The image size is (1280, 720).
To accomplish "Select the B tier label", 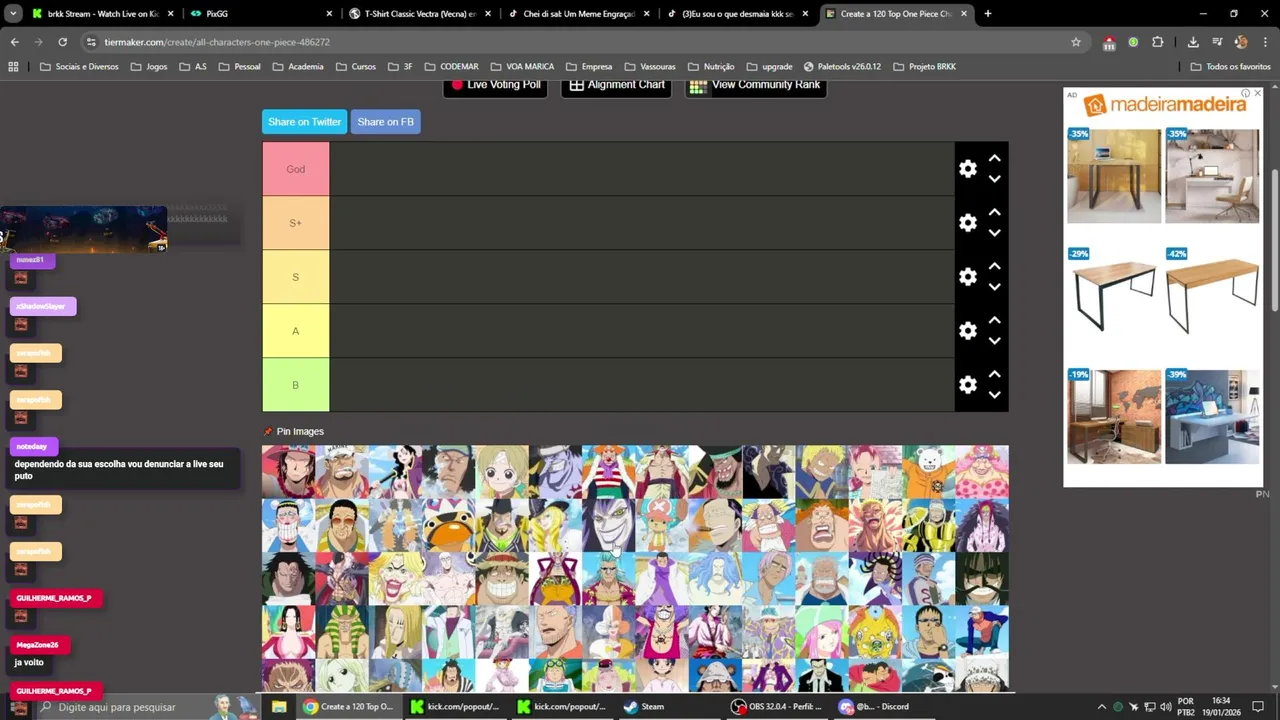I will [x=296, y=385].
